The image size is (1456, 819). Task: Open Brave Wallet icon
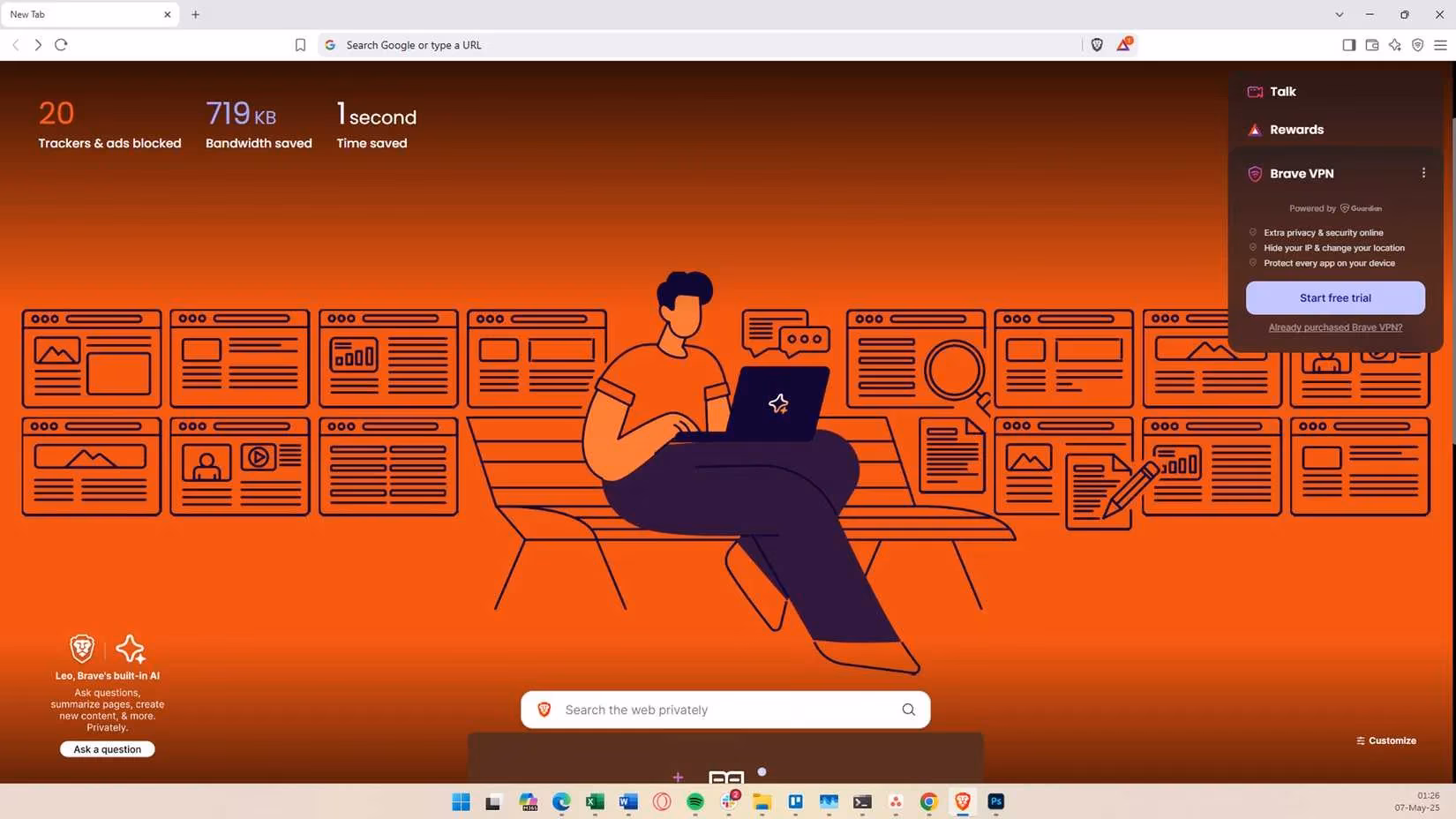[x=1371, y=45]
